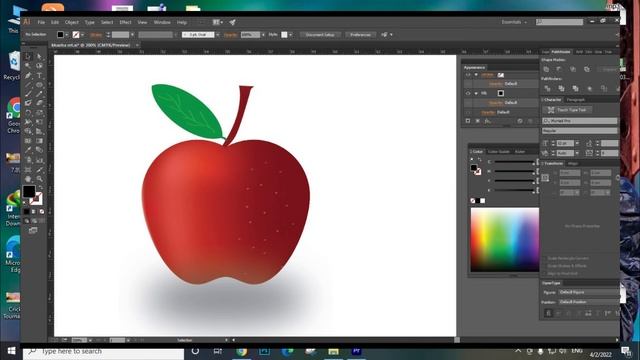Viewport: 640px width, 360px height.
Task: Click the Cyan slider in Color panel
Action: [x=514, y=162]
